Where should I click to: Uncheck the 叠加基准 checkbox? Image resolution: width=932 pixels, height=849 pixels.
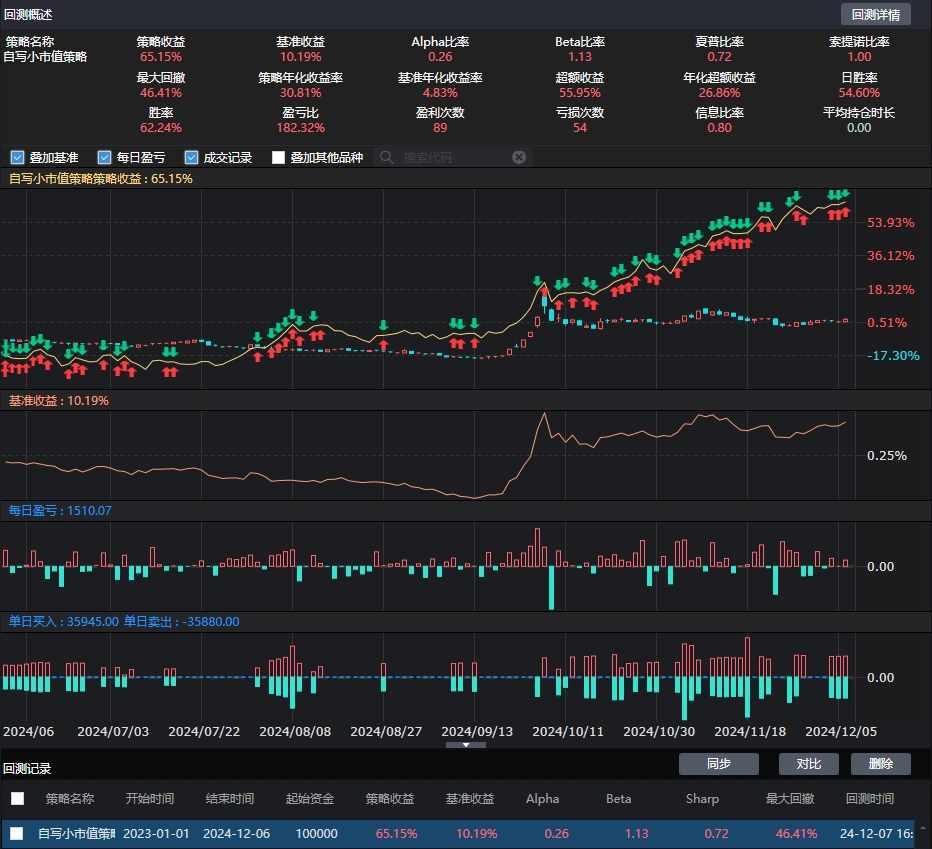(x=17, y=157)
